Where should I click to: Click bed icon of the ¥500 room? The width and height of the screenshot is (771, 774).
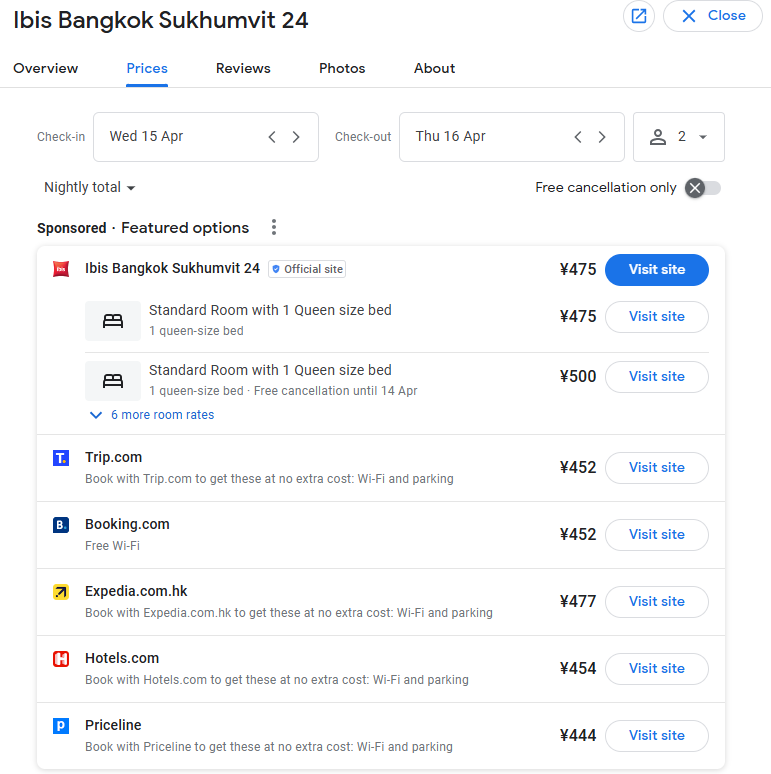point(113,381)
